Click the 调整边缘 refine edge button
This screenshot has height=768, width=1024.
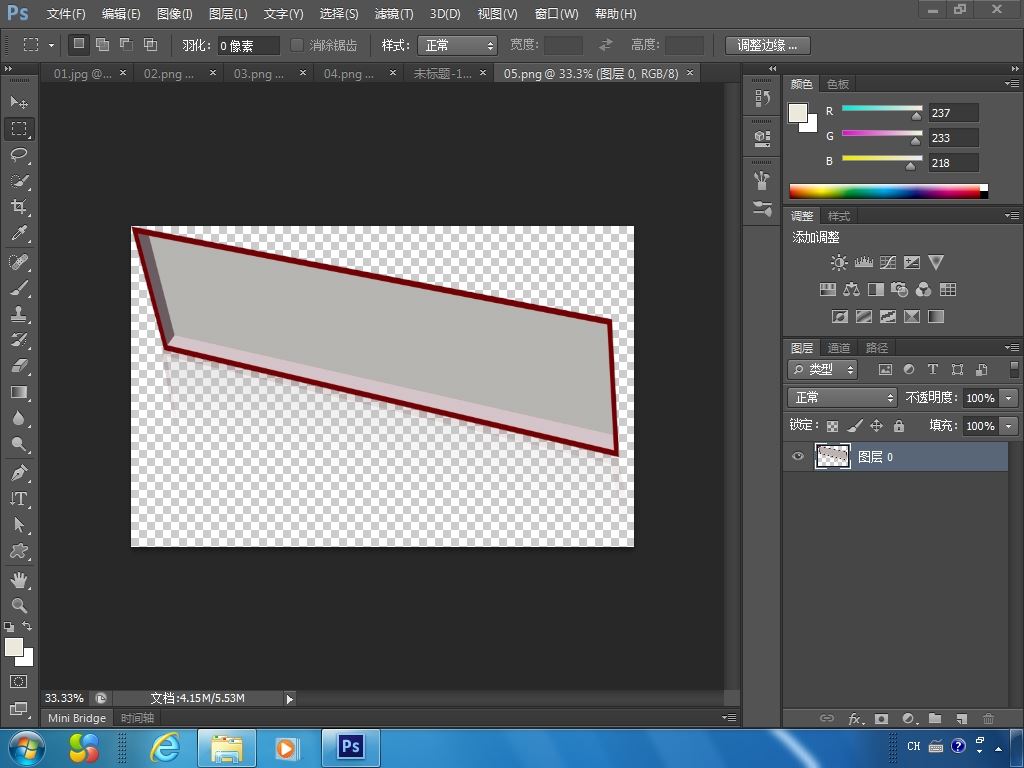click(x=767, y=45)
